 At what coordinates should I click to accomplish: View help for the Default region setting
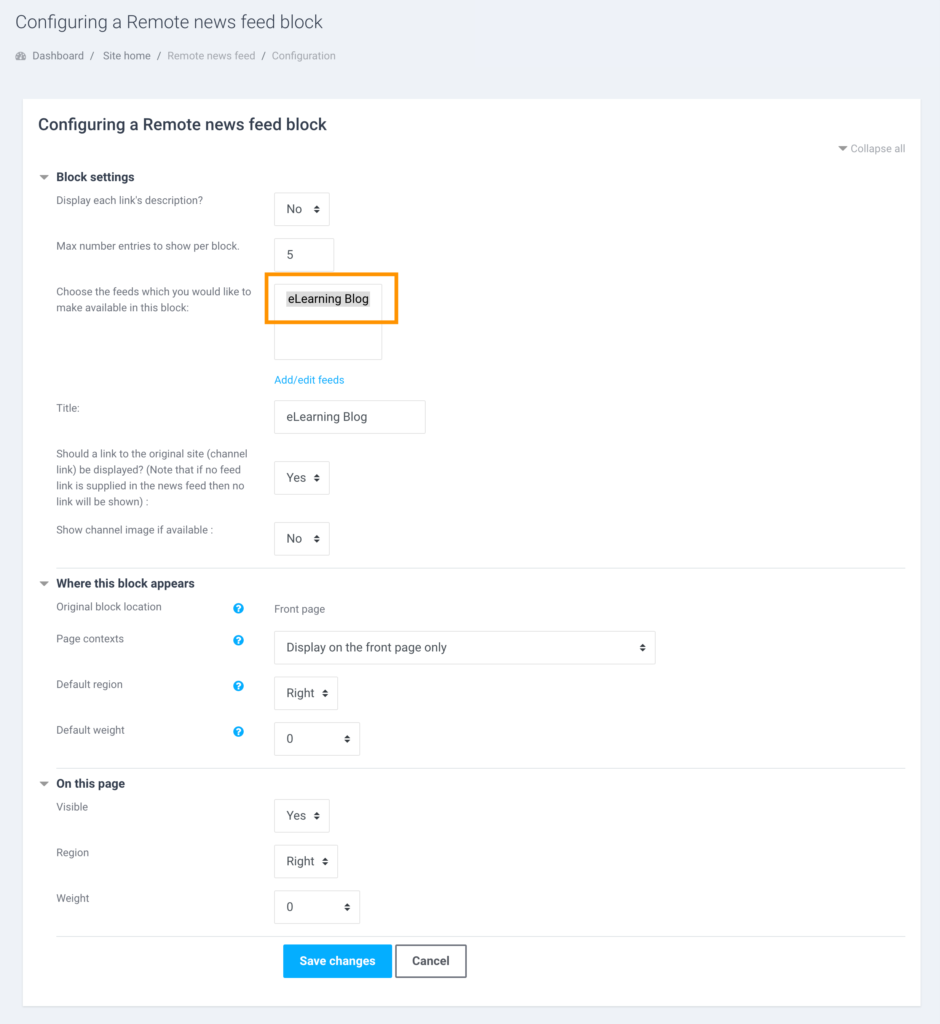[x=238, y=686]
